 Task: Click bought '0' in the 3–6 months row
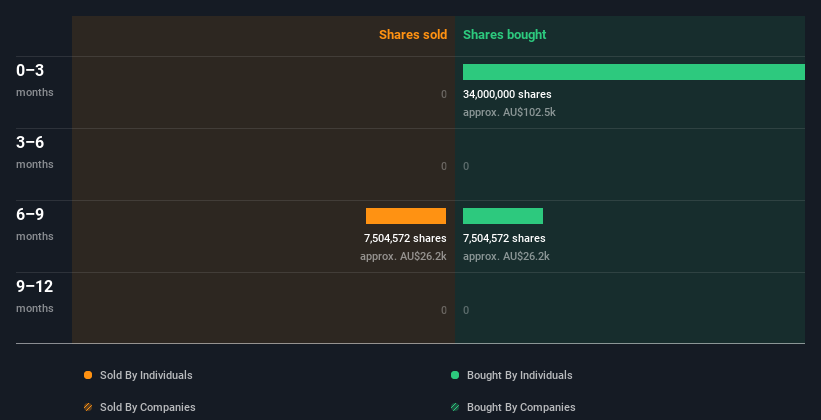466,166
